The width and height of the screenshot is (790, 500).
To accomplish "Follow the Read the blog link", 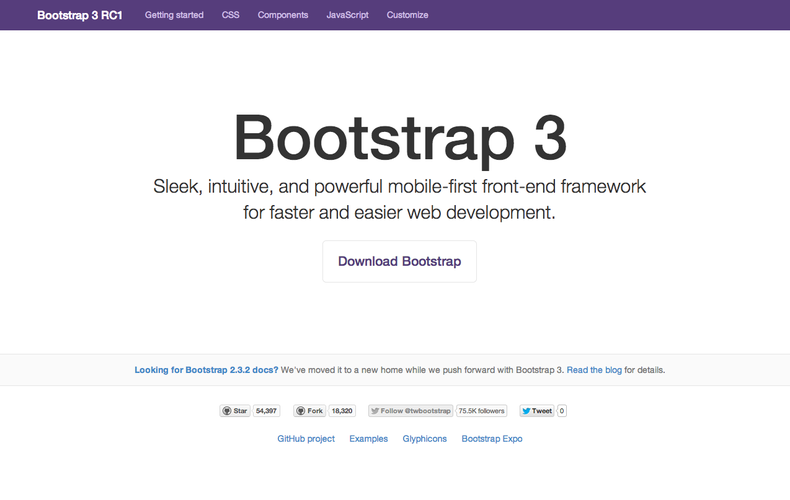I will (x=594, y=370).
